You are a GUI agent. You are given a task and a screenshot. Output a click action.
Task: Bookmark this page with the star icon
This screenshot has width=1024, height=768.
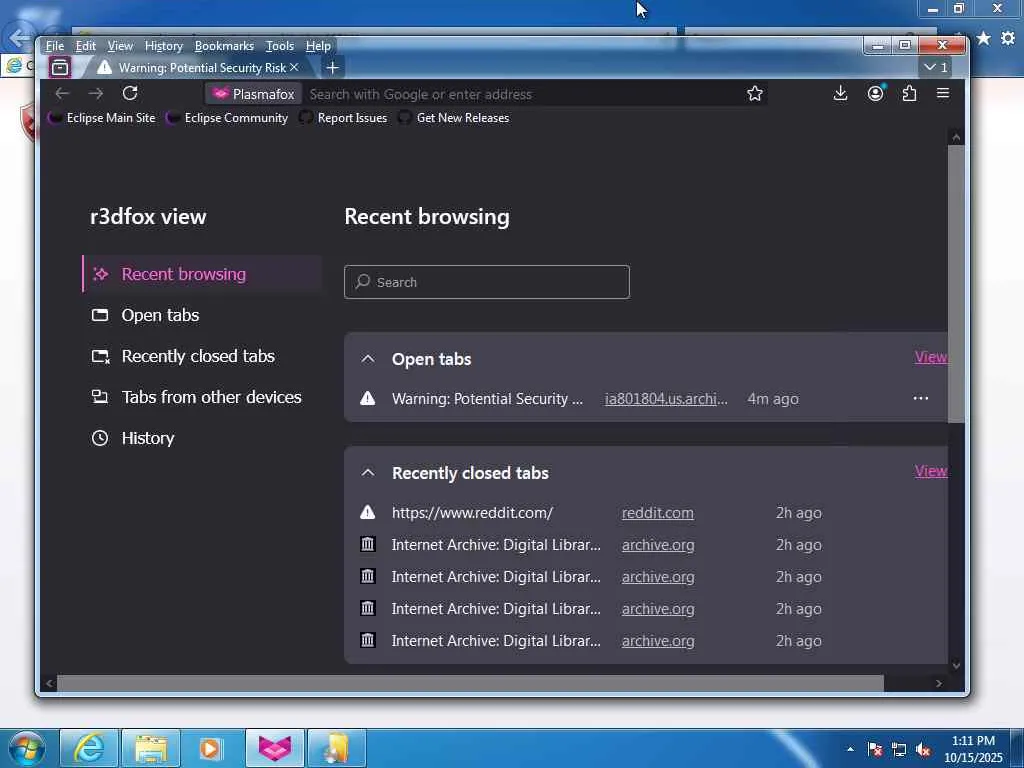(x=755, y=93)
